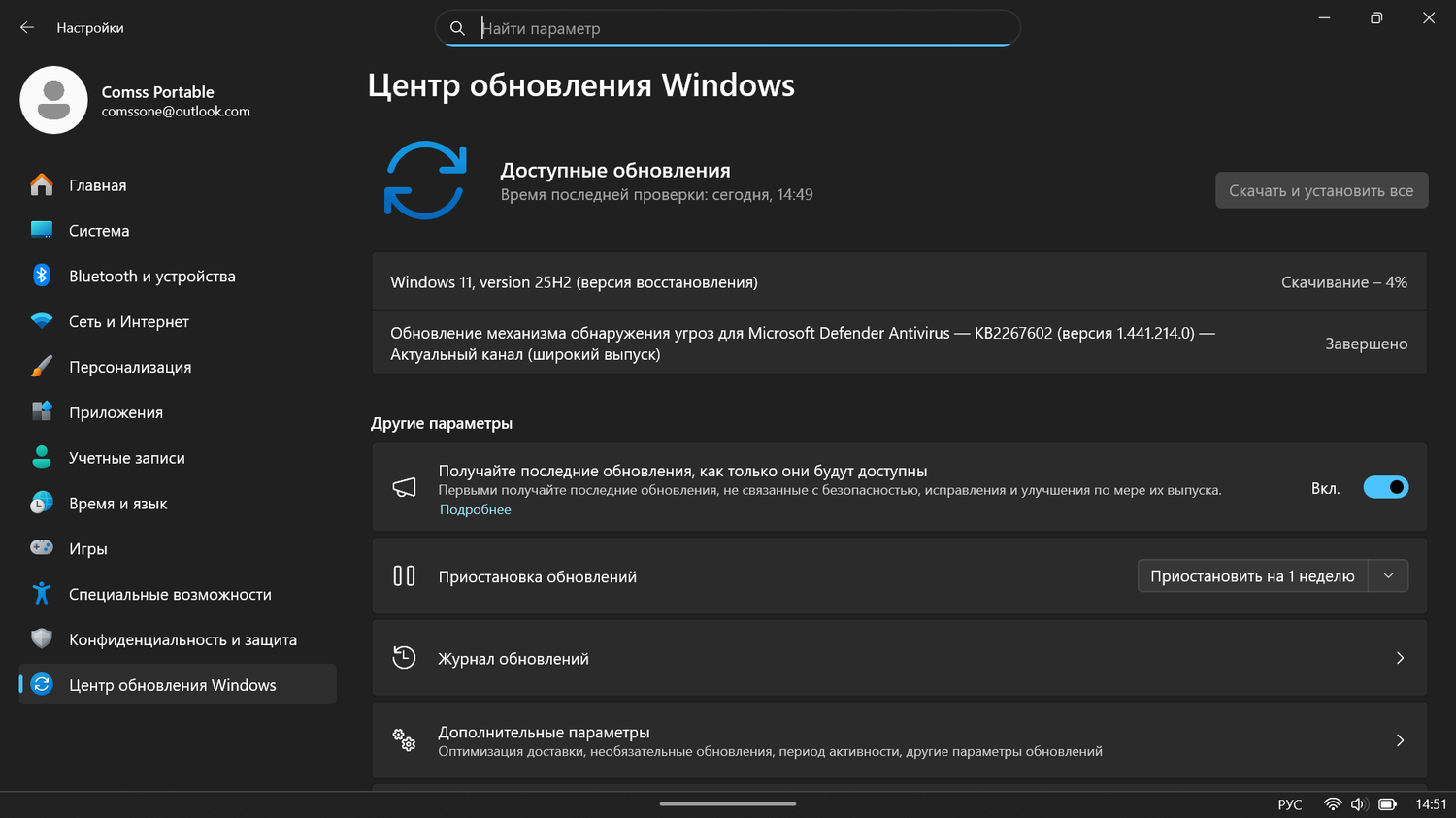Click the Время последней проверки text
Screen dimensions: 1456x818
tap(657, 195)
